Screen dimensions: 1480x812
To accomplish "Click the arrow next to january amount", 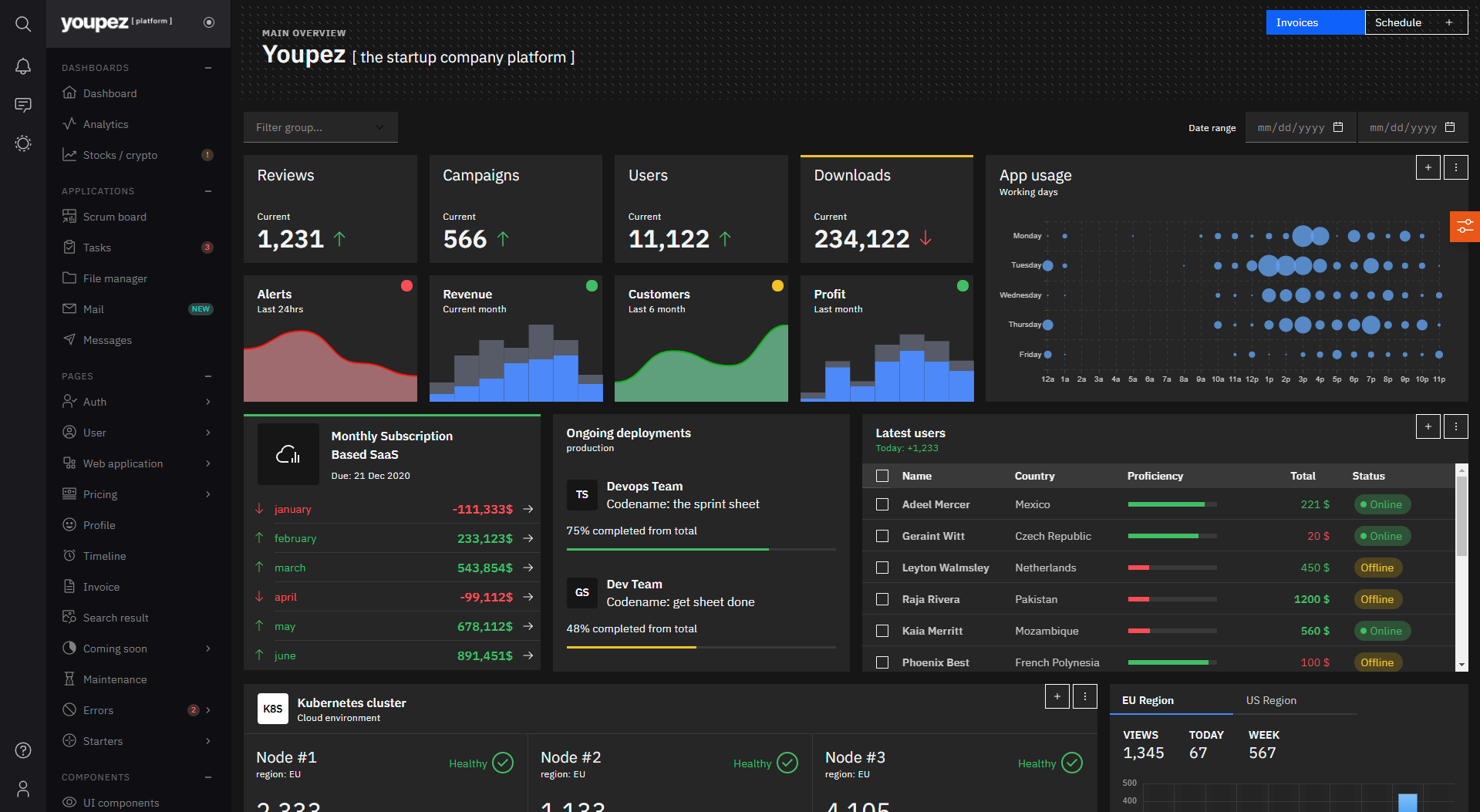I will pyautogui.click(x=528, y=509).
